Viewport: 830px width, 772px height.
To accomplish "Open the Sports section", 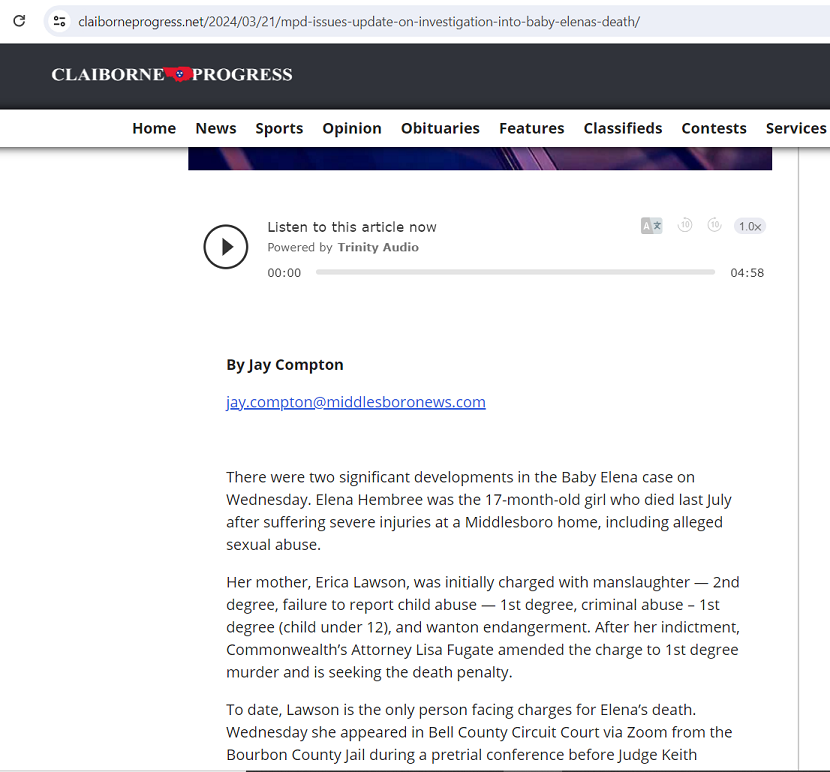I will pyautogui.click(x=279, y=128).
